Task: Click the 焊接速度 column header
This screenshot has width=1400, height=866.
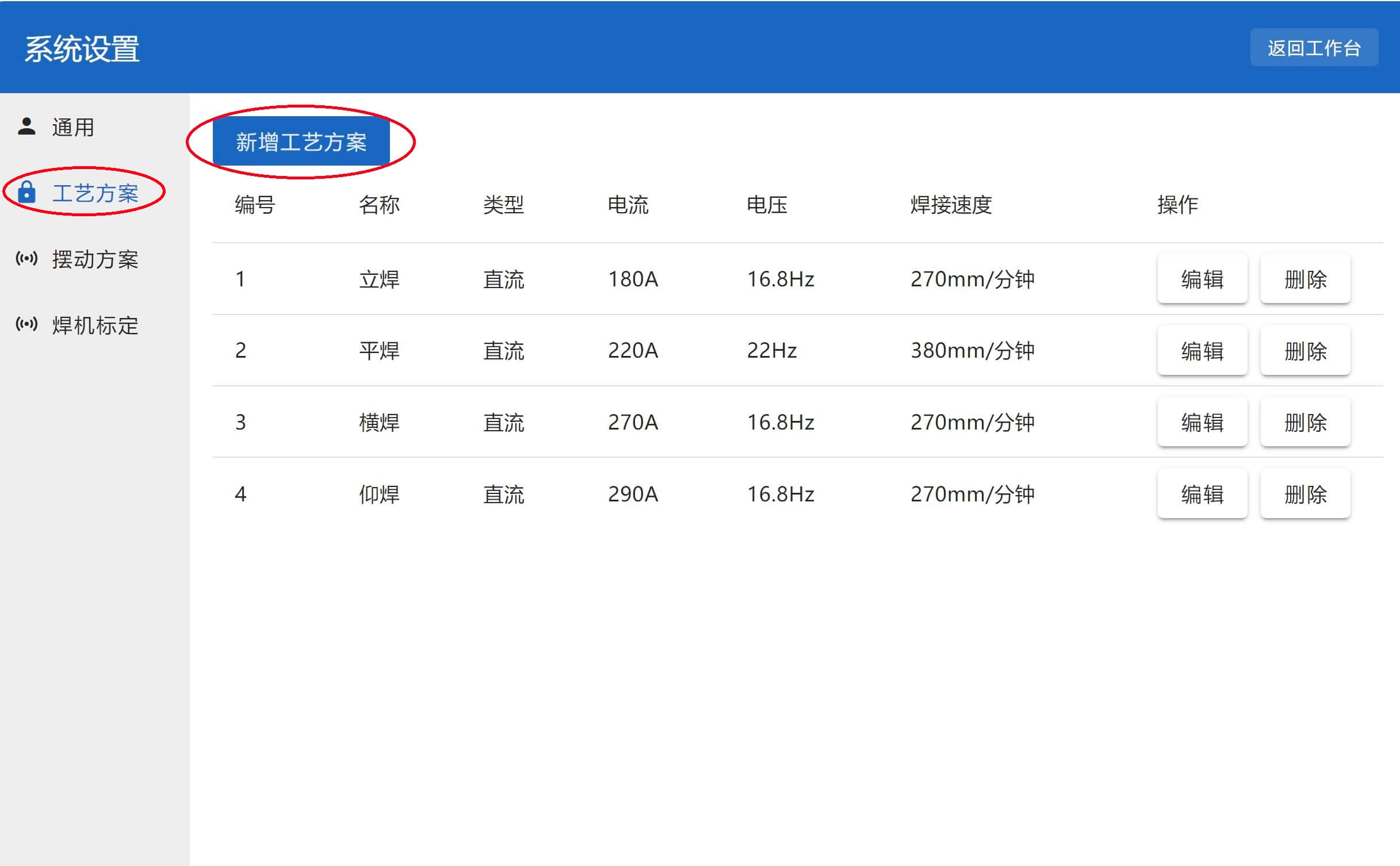Action: click(951, 205)
